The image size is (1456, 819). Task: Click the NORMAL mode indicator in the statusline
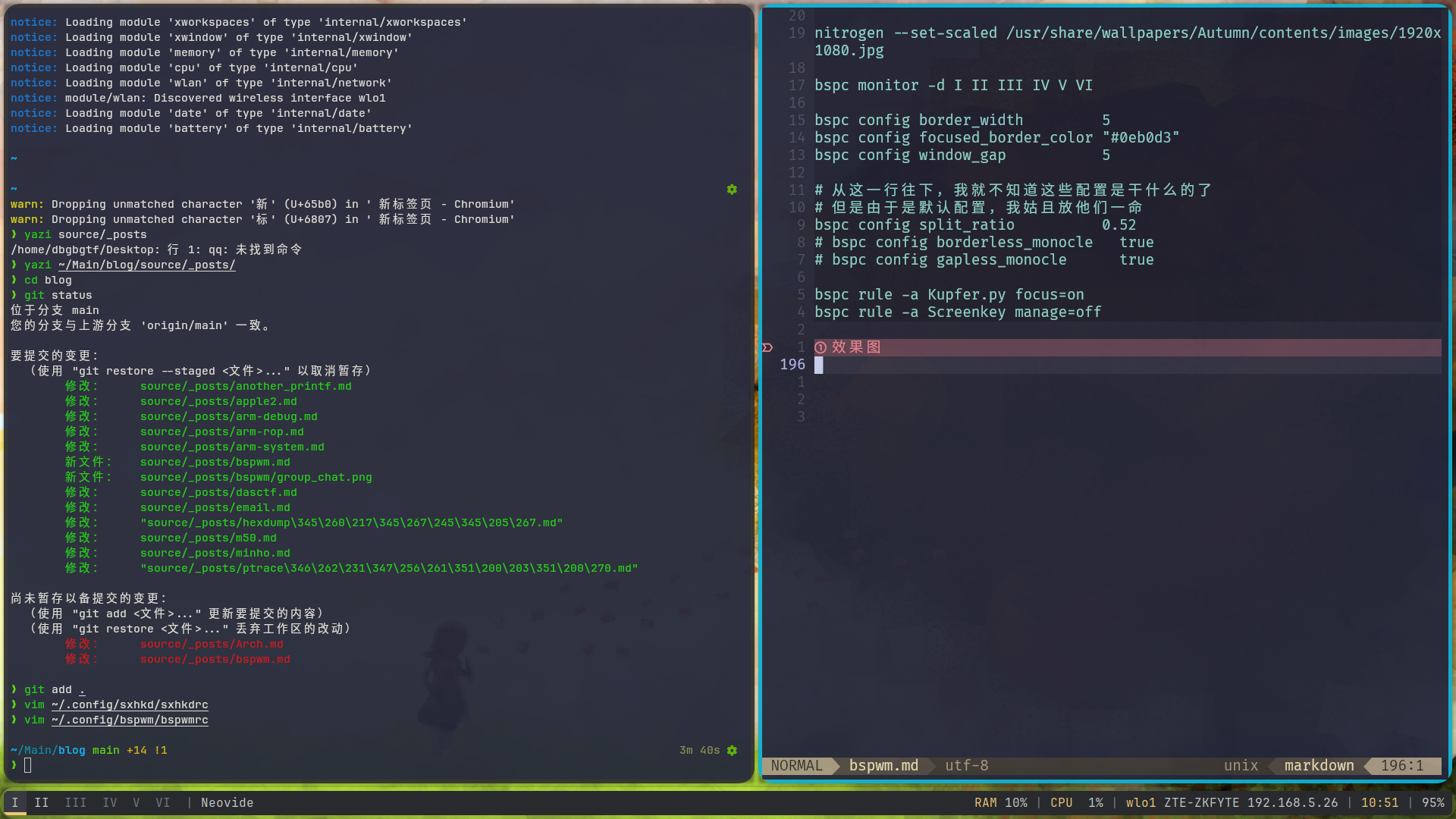(x=796, y=766)
